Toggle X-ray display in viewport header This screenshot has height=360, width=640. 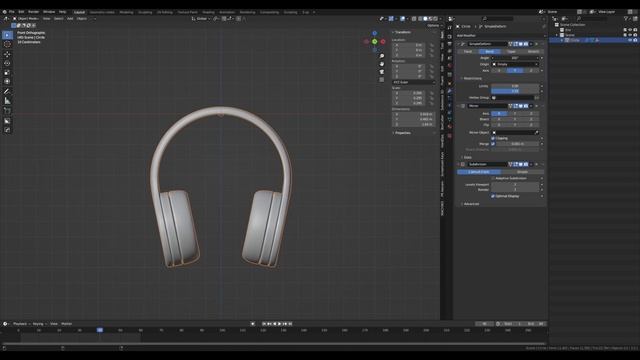[414, 19]
